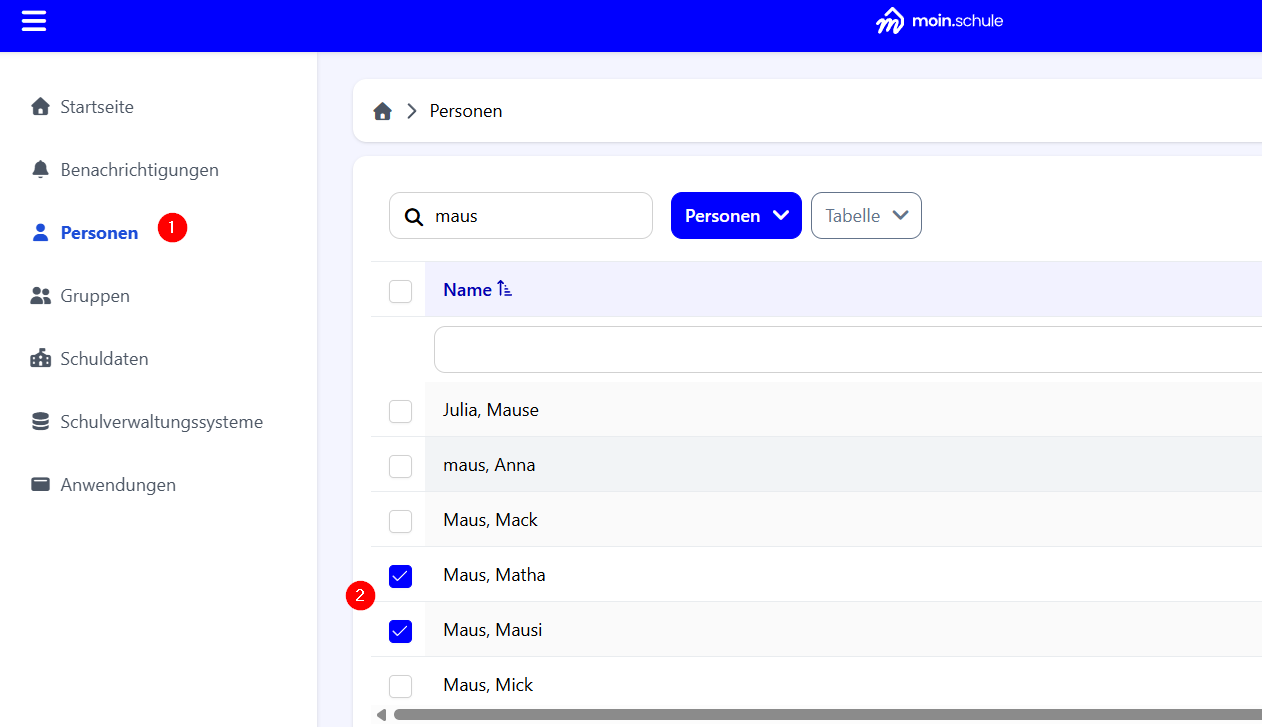Select Personen in the sidebar menu
This screenshot has height=727, width=1262.
point(99,233)
